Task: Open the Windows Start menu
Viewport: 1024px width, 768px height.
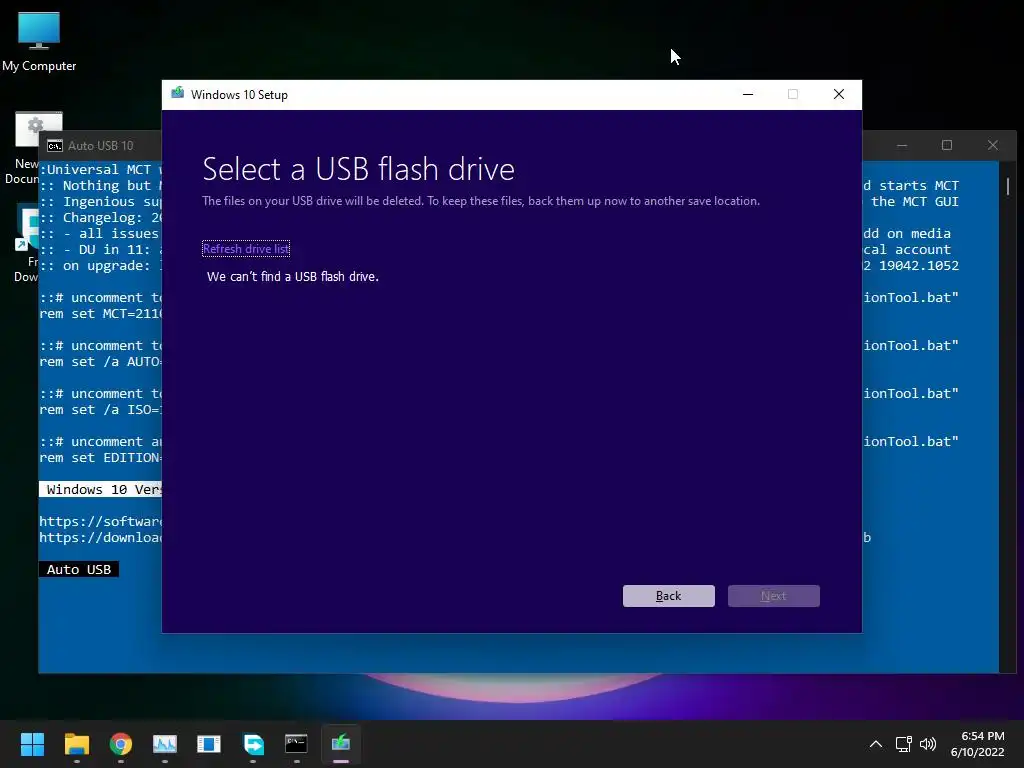Action: tap(32, 744)
